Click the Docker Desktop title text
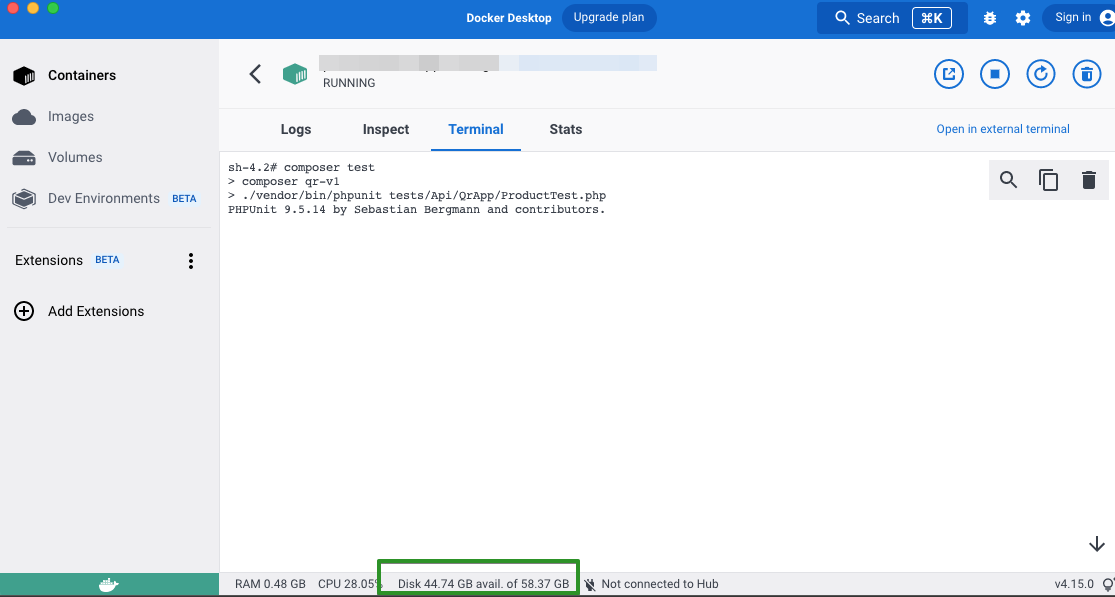Viewport: 1115px width, 597px height. point(509,18)
